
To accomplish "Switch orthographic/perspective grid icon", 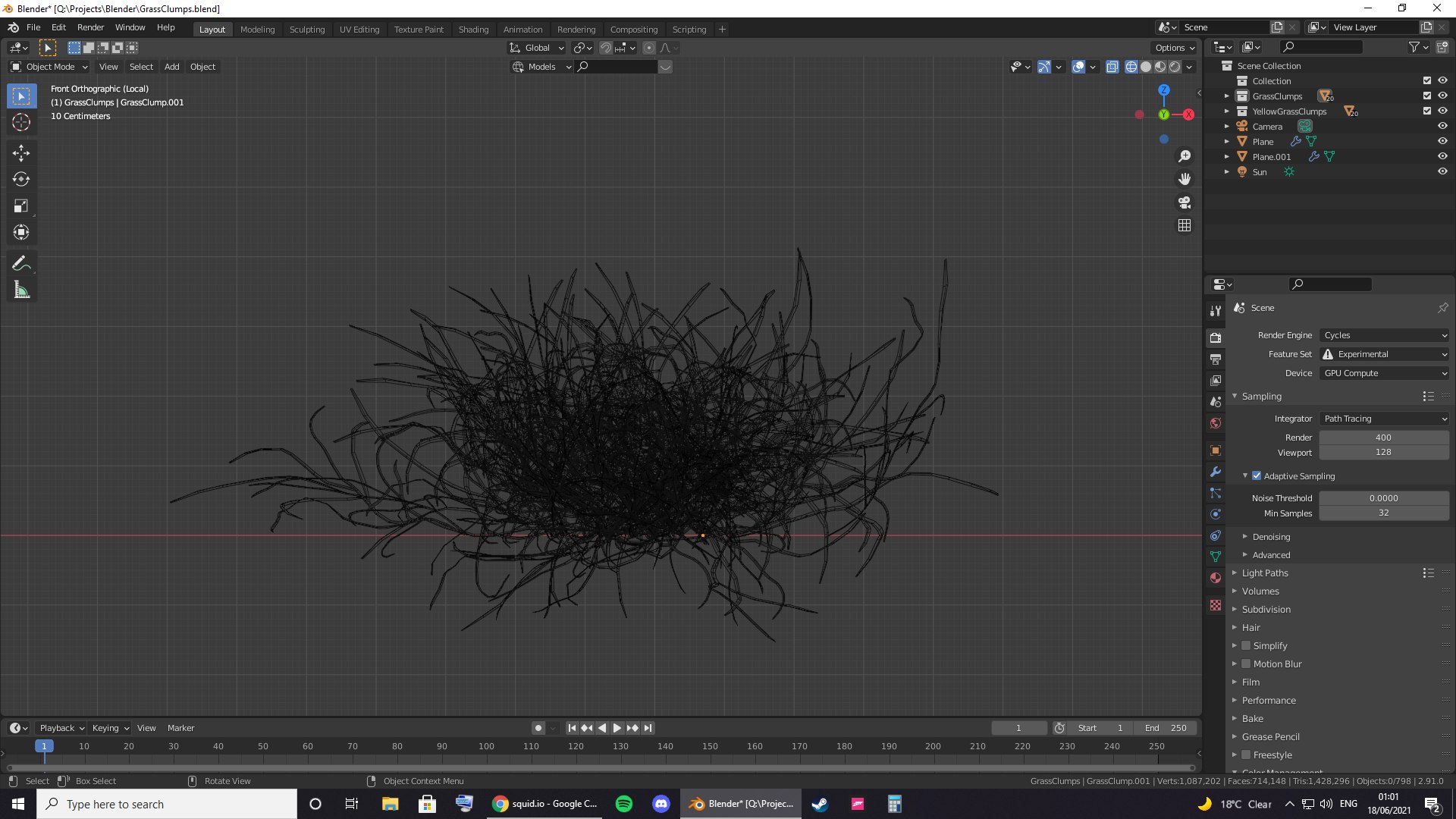I will click(x=1185, y=225).
